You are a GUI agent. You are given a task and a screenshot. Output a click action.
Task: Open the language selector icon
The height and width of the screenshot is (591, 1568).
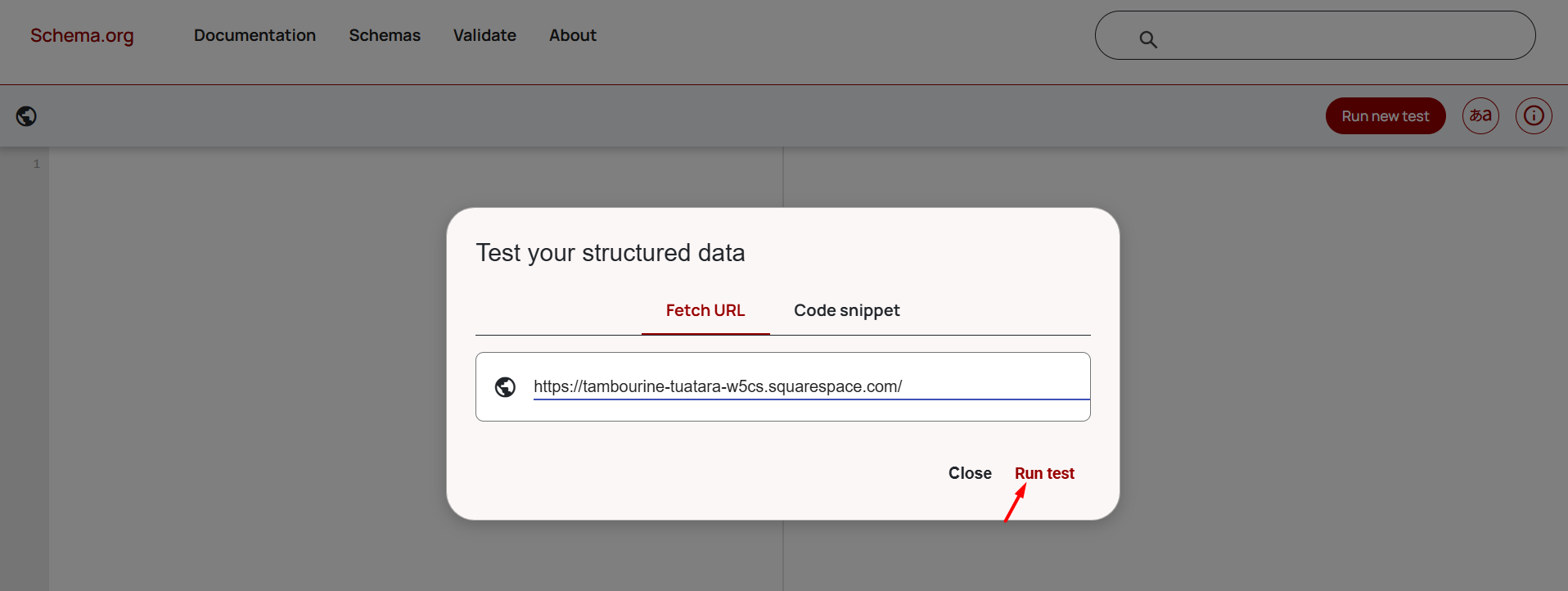click(1480, 116)
